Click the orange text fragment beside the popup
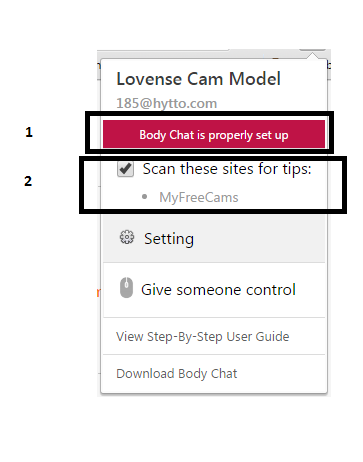 click(98, 293)
